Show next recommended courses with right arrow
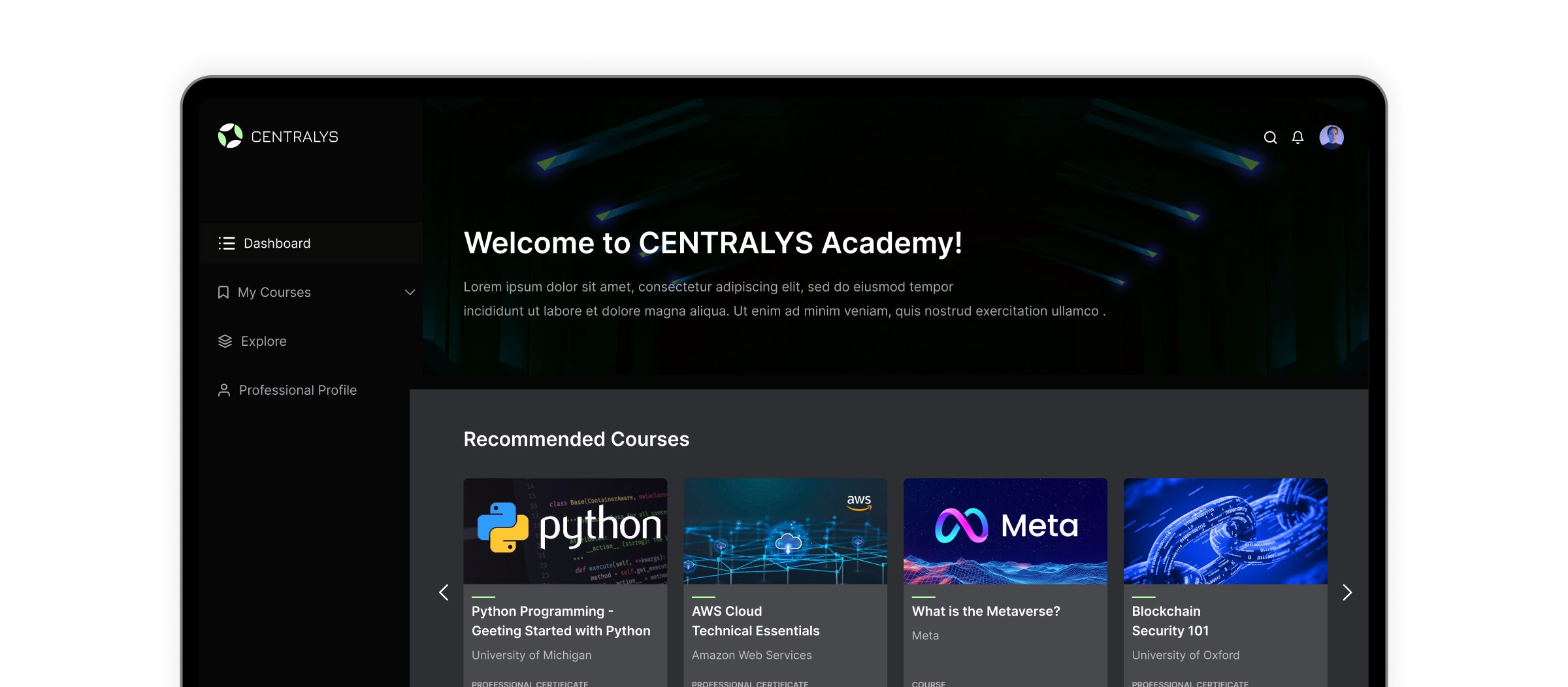Viewport: 1568px width, 687px height. pos(1347,592)
